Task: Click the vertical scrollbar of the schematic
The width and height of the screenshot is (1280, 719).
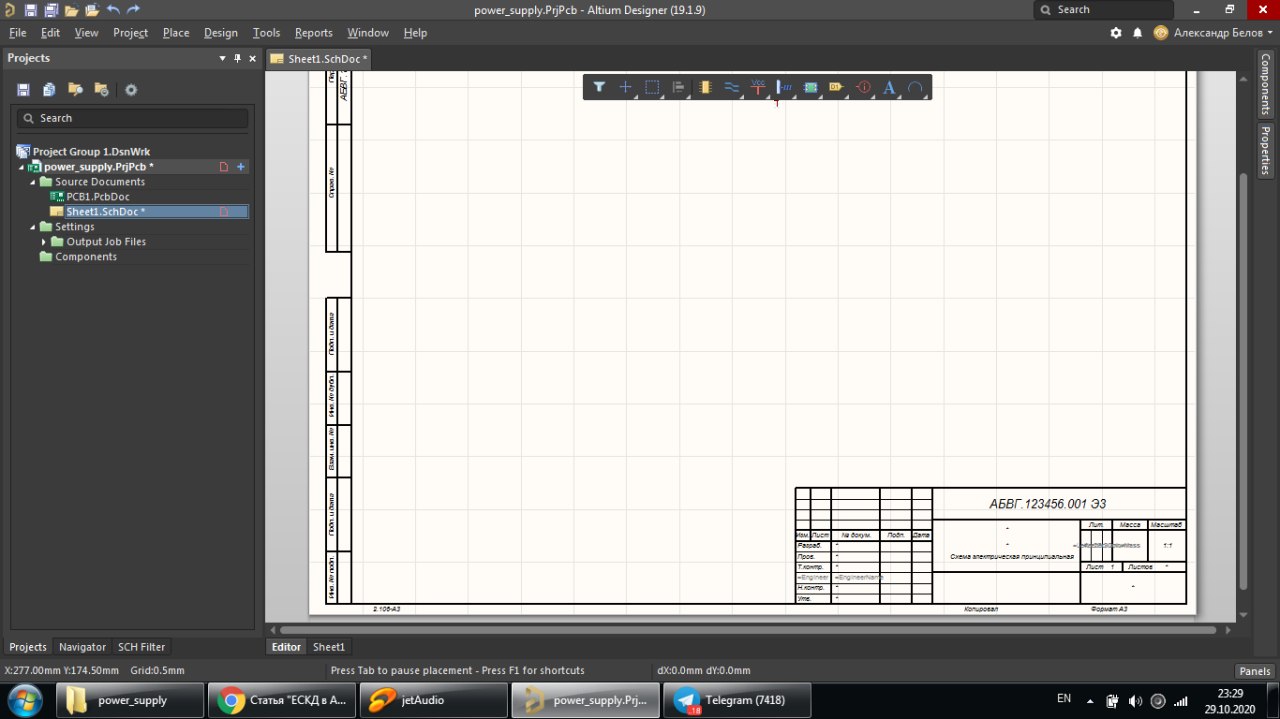Action: [x=1243, y=382]
